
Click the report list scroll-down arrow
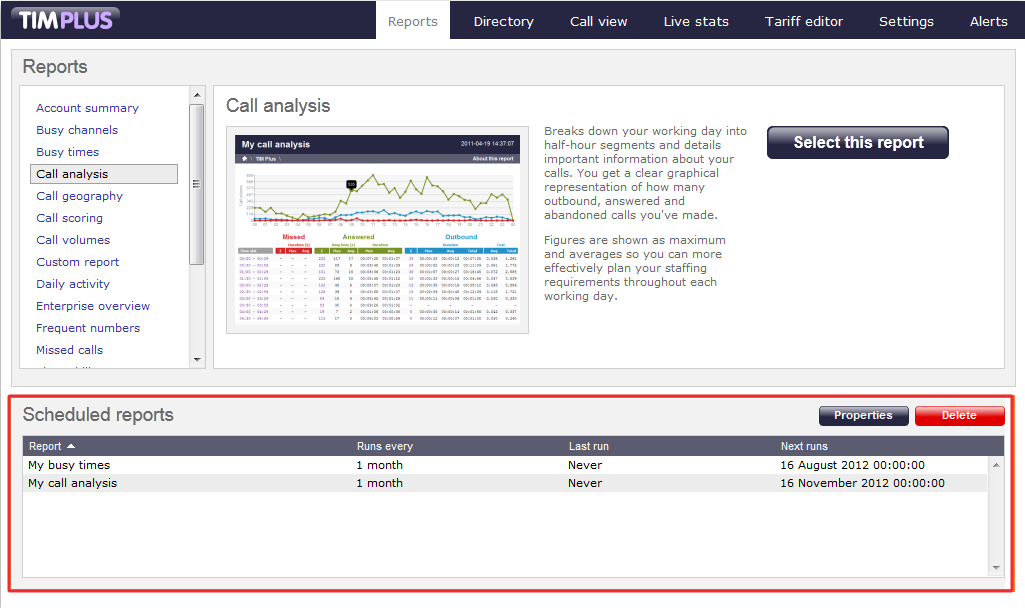(196, 359)
